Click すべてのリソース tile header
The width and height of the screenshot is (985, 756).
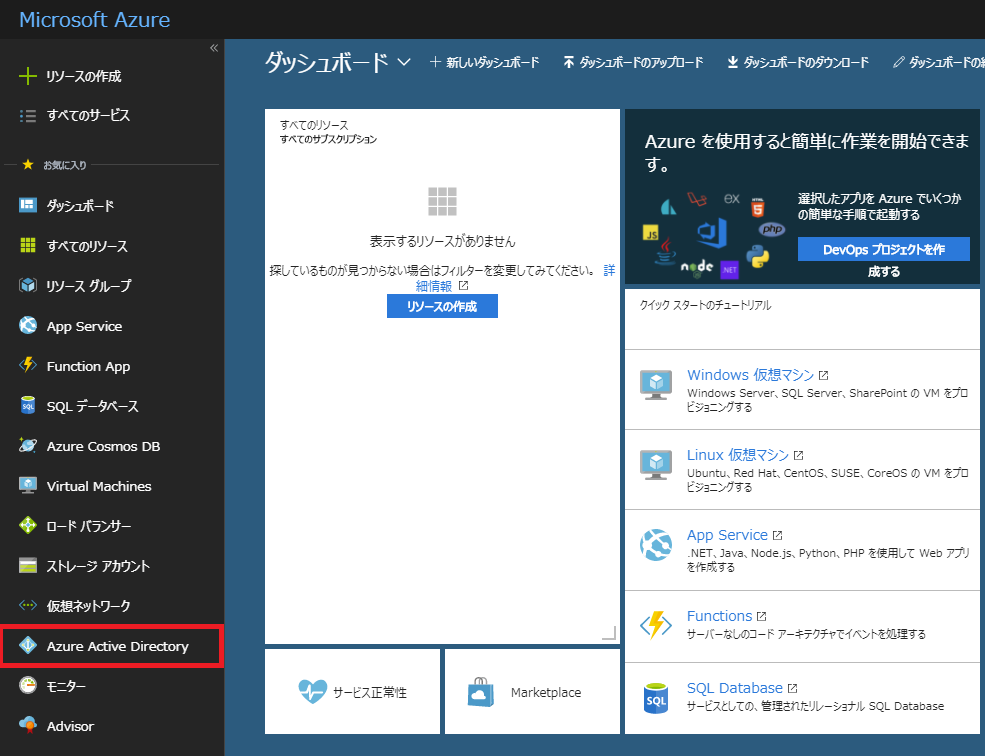click(x=314, y=125)
